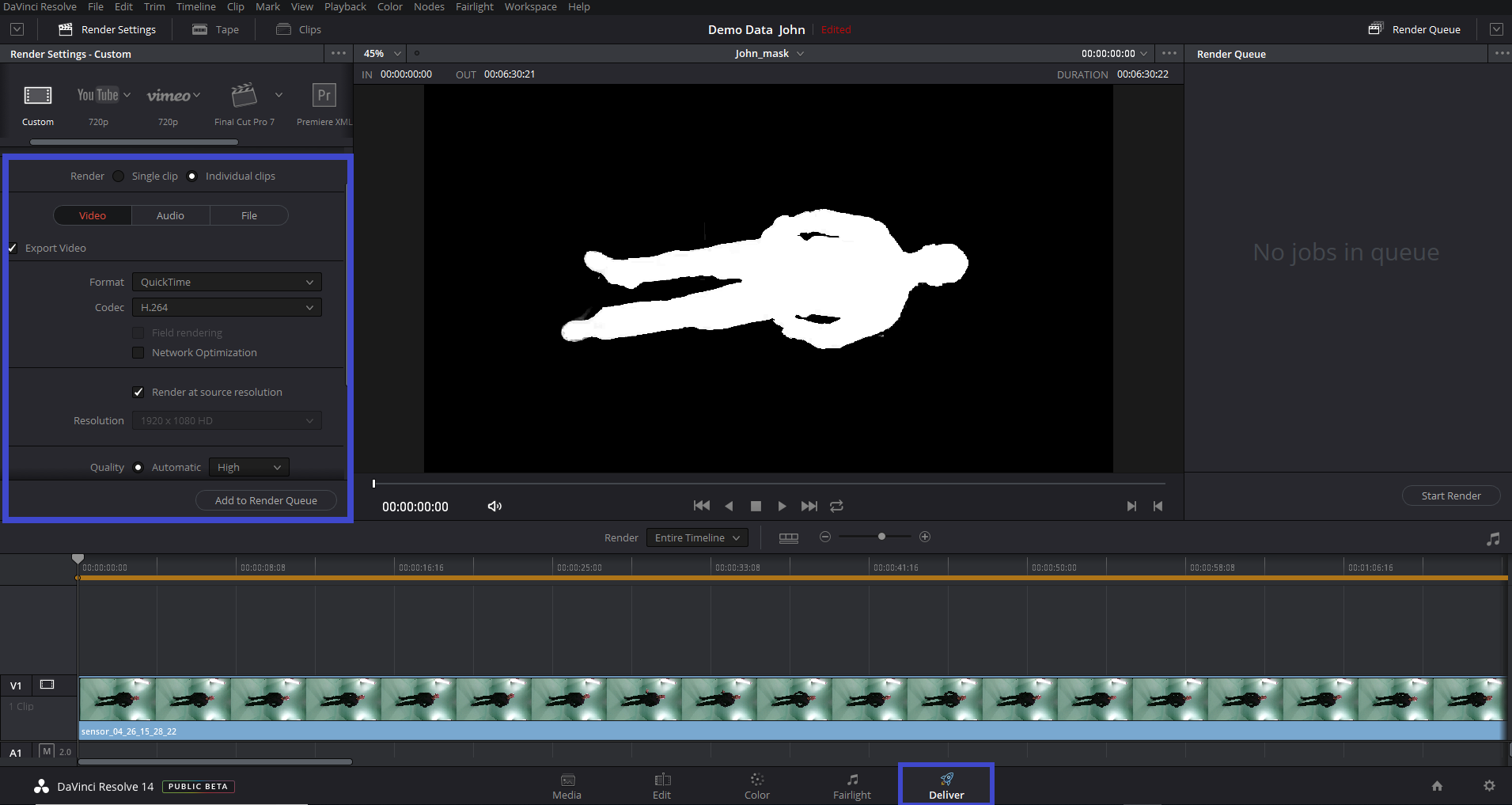Choose the Vimeo 720p preset

[168, 96]
